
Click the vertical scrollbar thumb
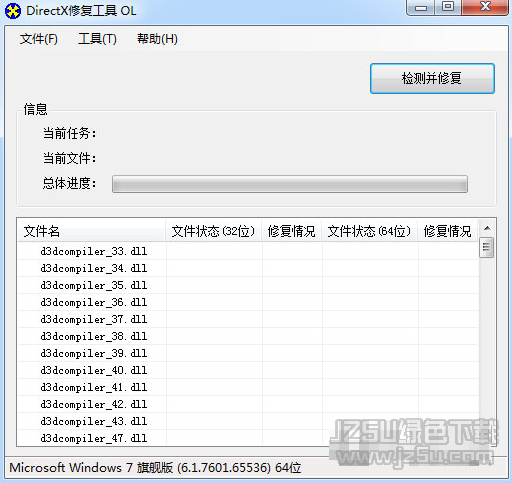487,247
